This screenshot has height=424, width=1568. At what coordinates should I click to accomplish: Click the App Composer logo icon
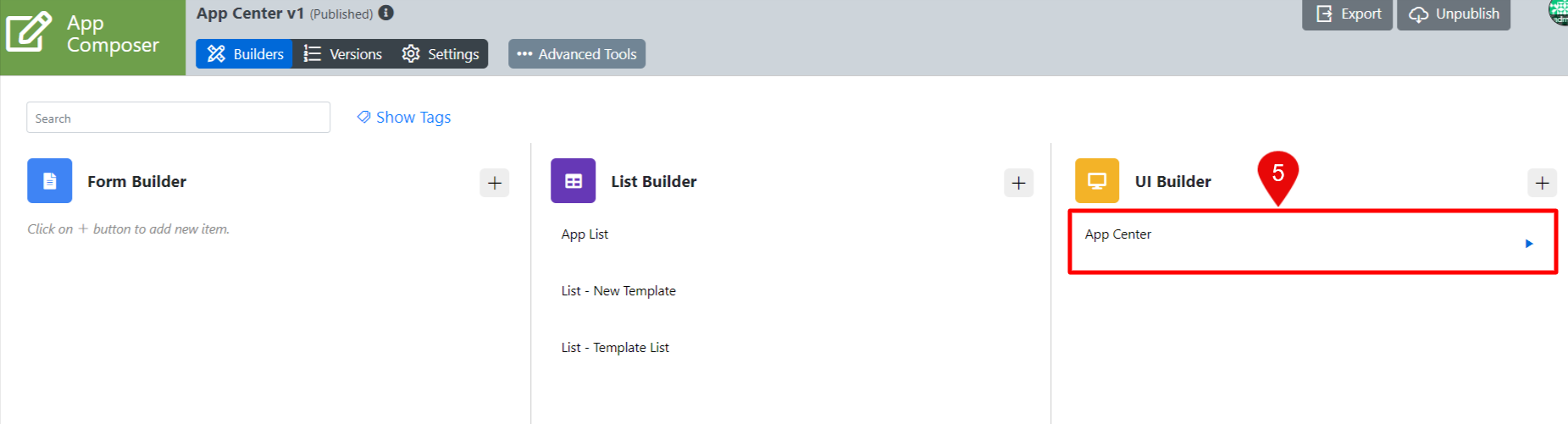pos(29,32)
